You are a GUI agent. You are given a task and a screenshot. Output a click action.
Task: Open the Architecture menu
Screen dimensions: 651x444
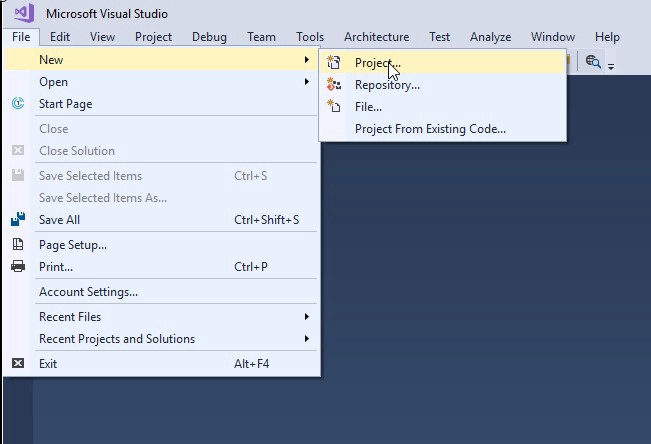pos(376,37)
